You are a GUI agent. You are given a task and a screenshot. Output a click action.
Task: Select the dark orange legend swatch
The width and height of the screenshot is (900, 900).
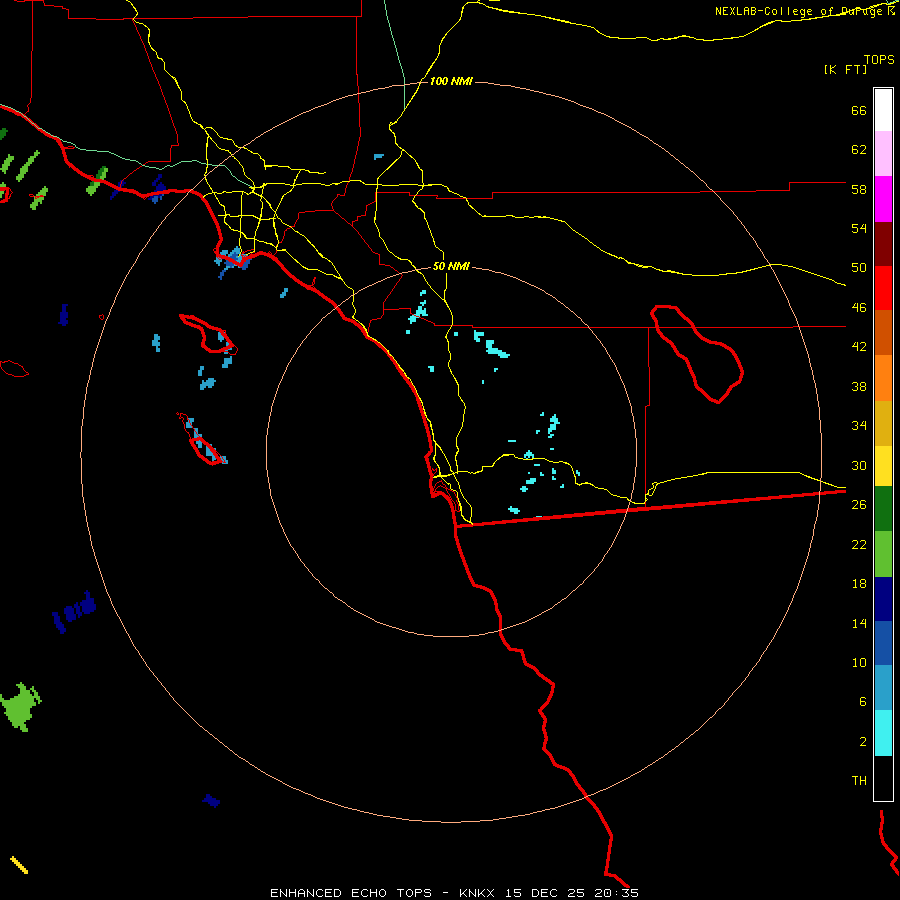[883, 332]
